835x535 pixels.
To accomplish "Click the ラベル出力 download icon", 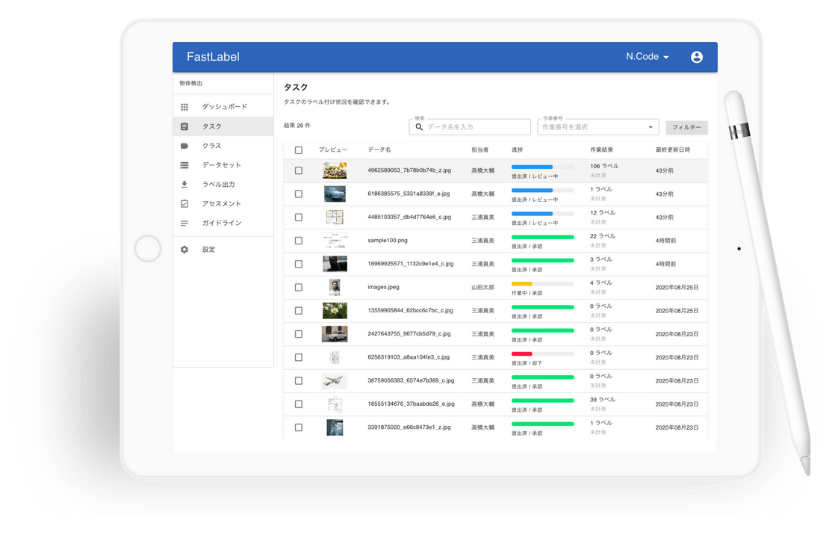I will [x=184, y=184].
